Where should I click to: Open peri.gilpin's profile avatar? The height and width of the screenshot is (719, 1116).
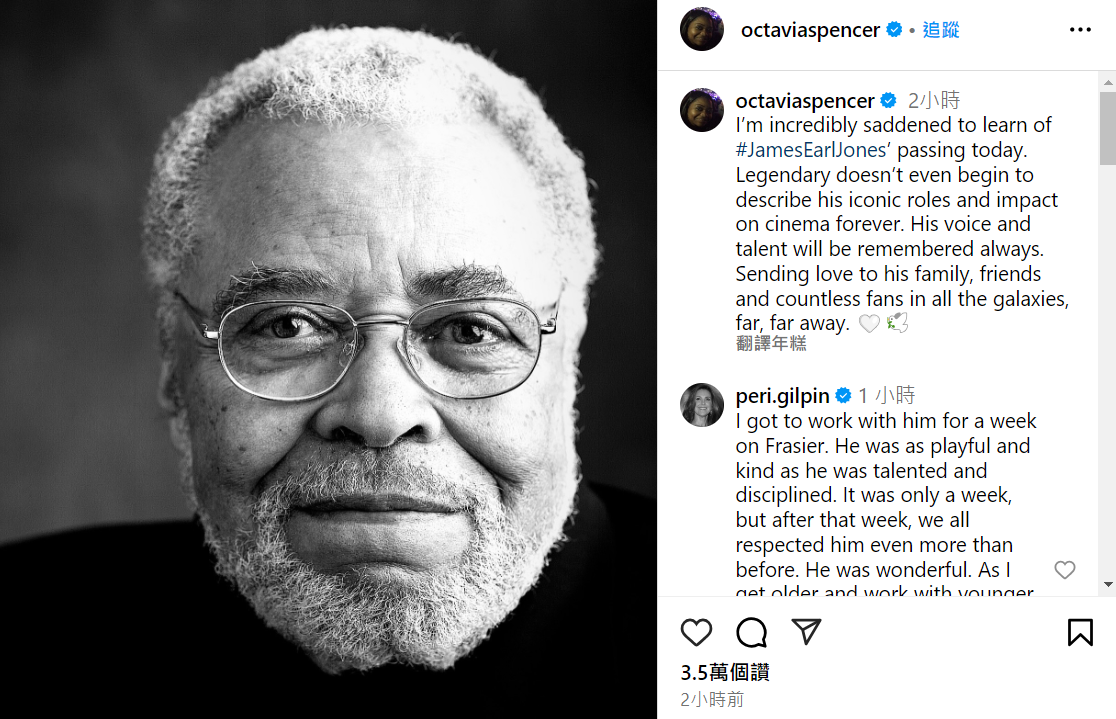(x=702, y=405)
